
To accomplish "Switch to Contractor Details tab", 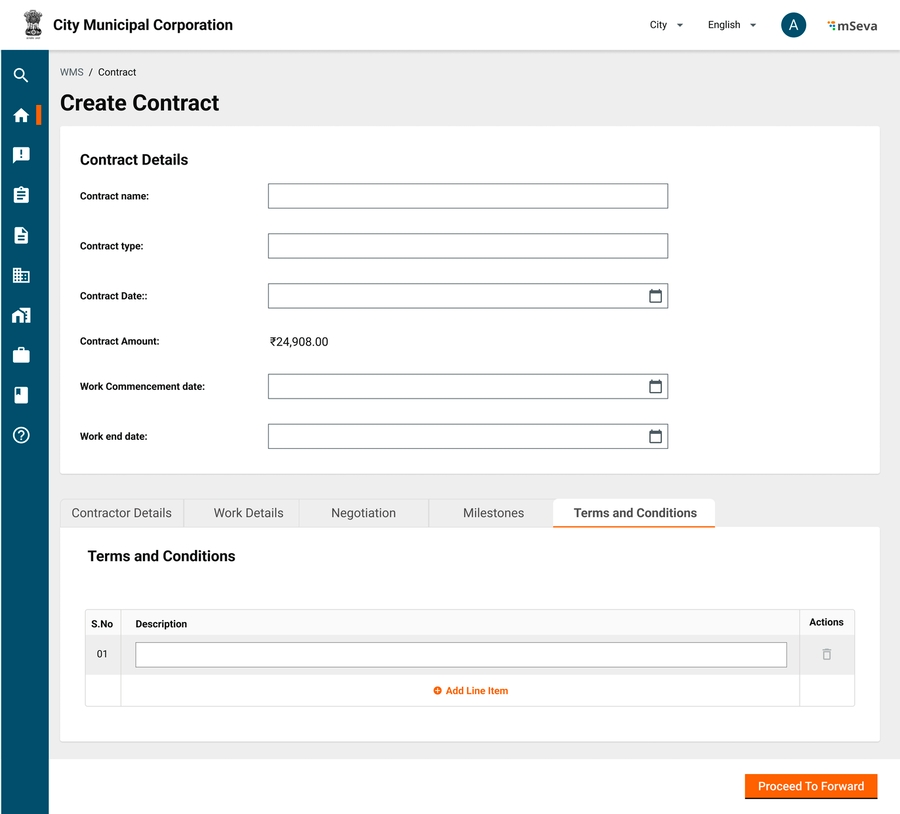I will [122, 513].
